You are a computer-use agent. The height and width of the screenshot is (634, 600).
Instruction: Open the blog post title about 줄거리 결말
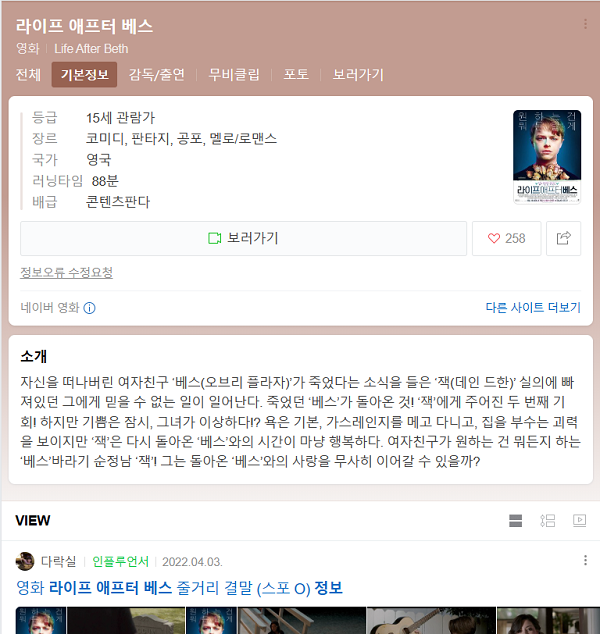179,588
